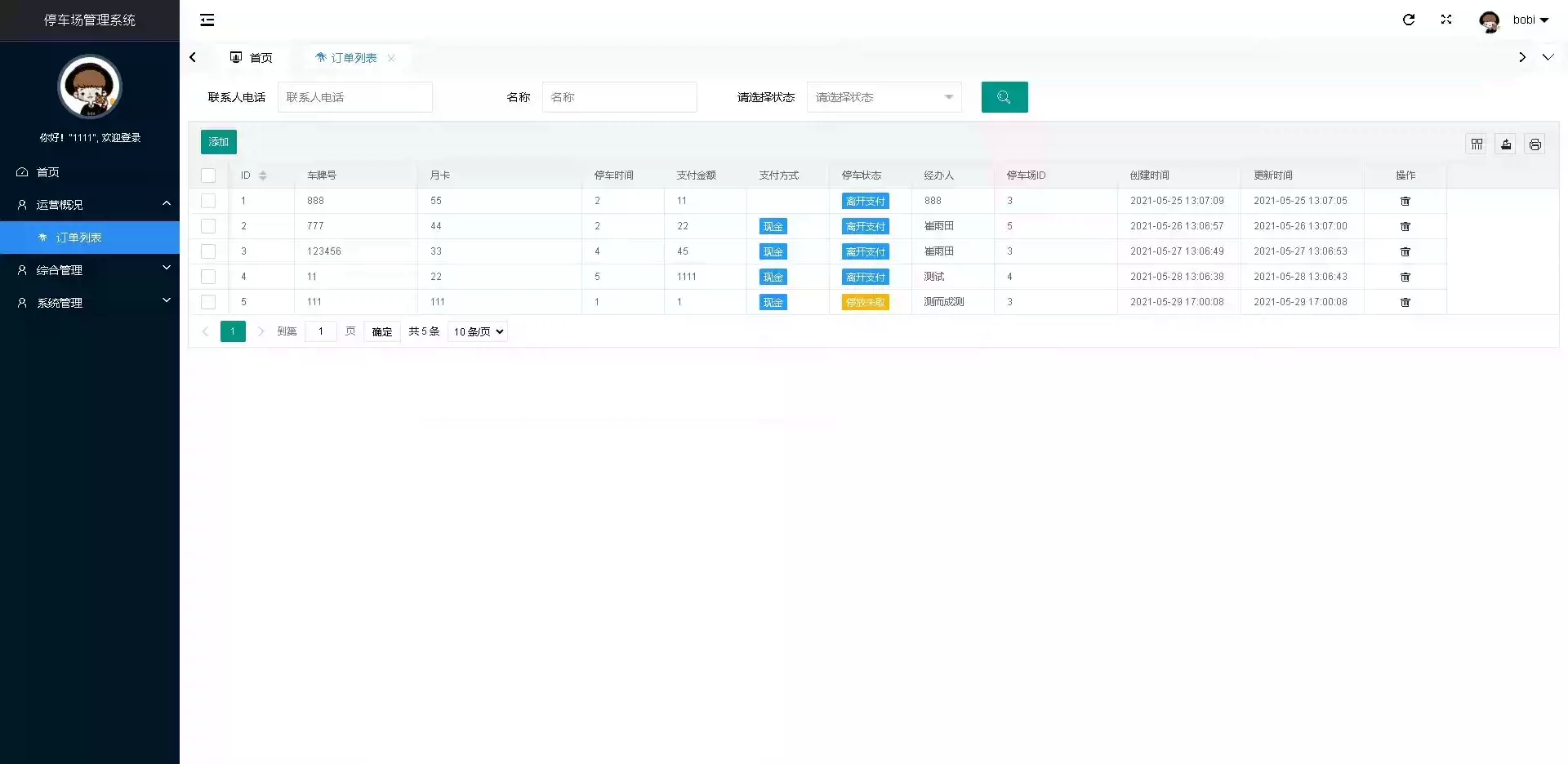1568x764 pixels.
Task: Select 订单列表 in the sidebar
Action: click(x=79, y=238)
